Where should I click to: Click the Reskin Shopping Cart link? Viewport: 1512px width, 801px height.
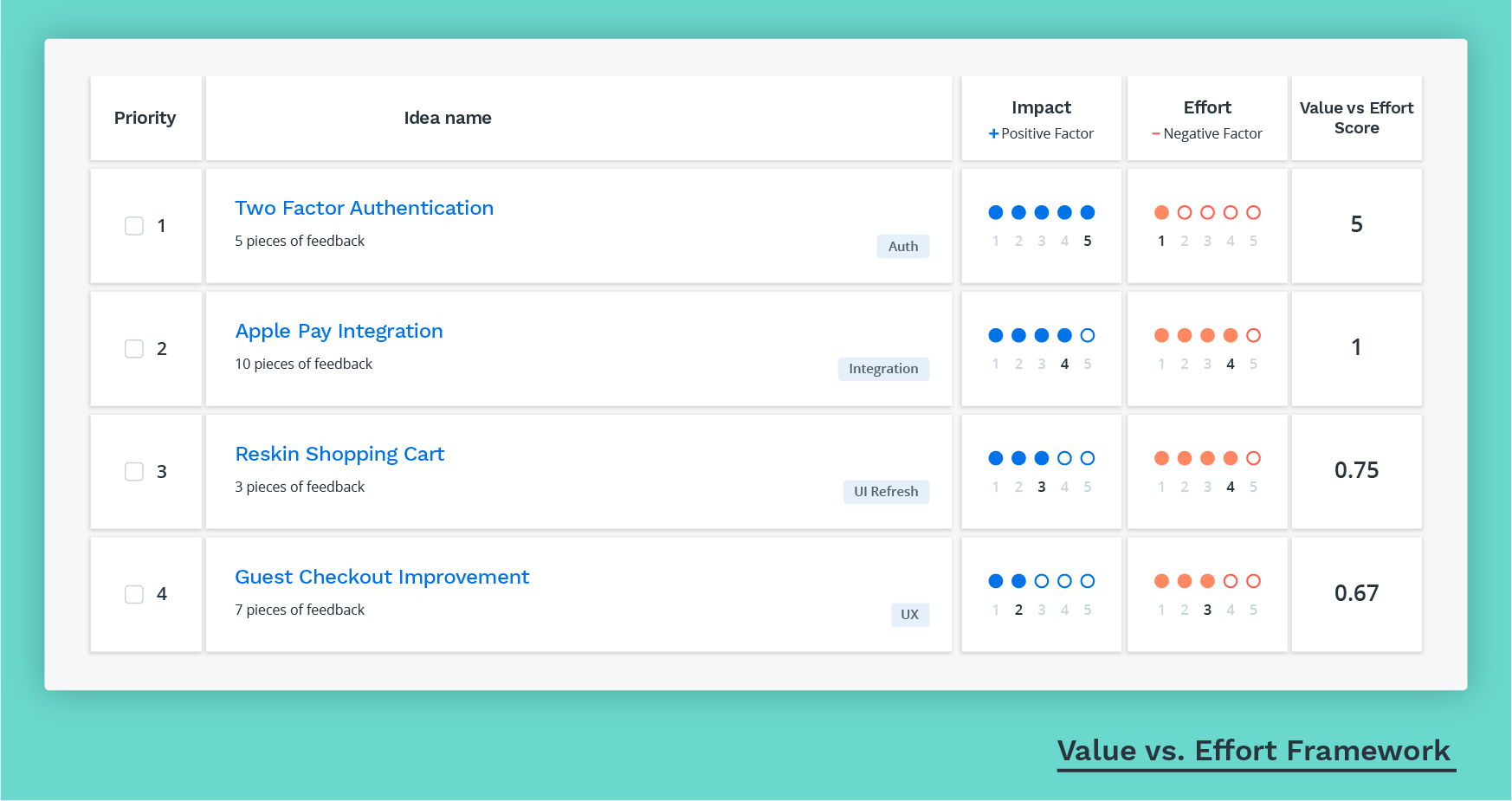click(x=339, y=454)
